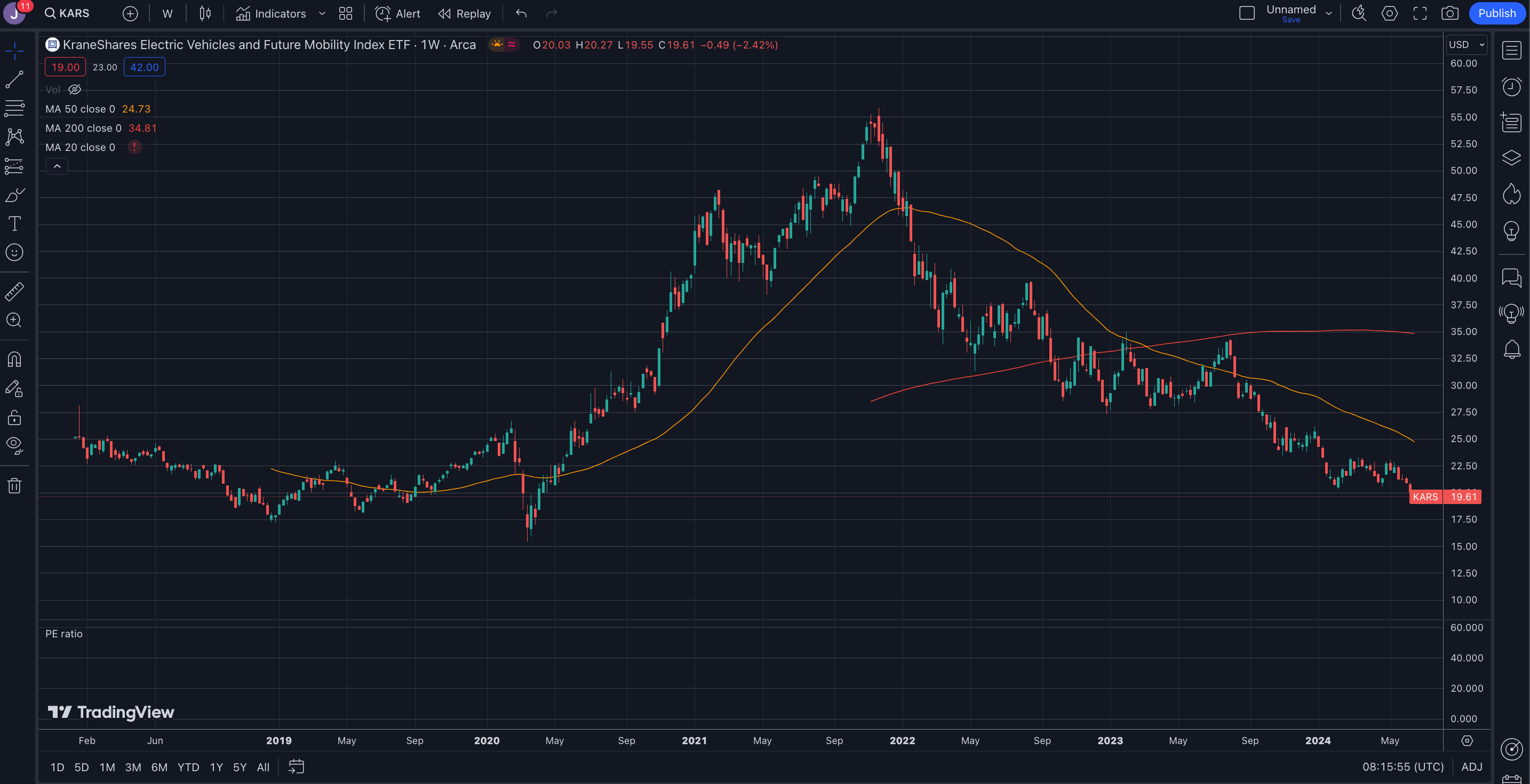Select the YTD time range
Screen dimensions: 1530x784
coord(188,767)
